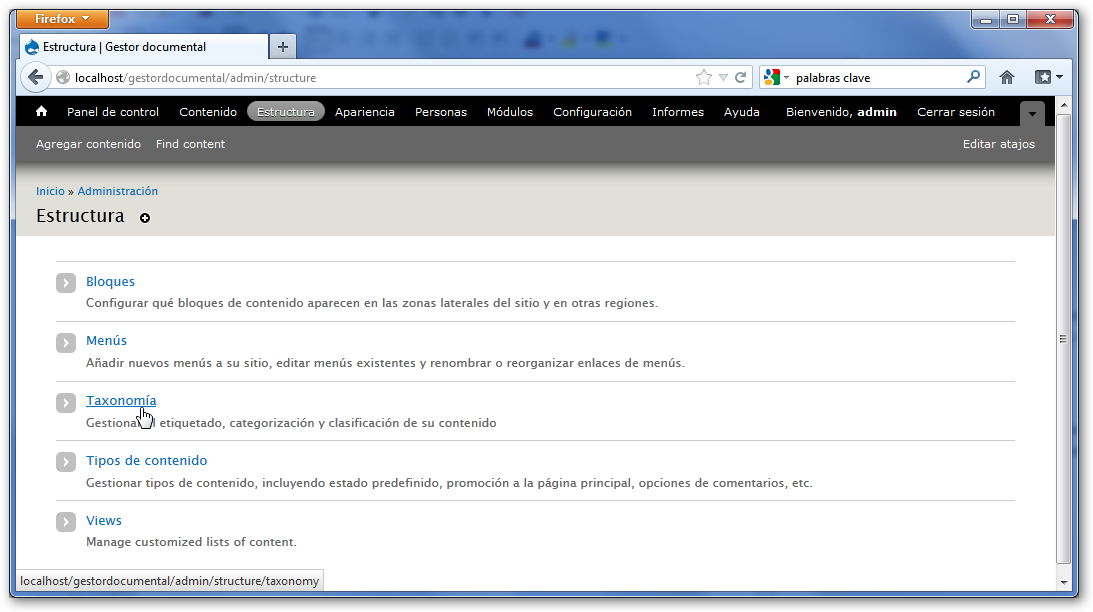Collapse the admin menu with the black arrow

[1031, 113]
